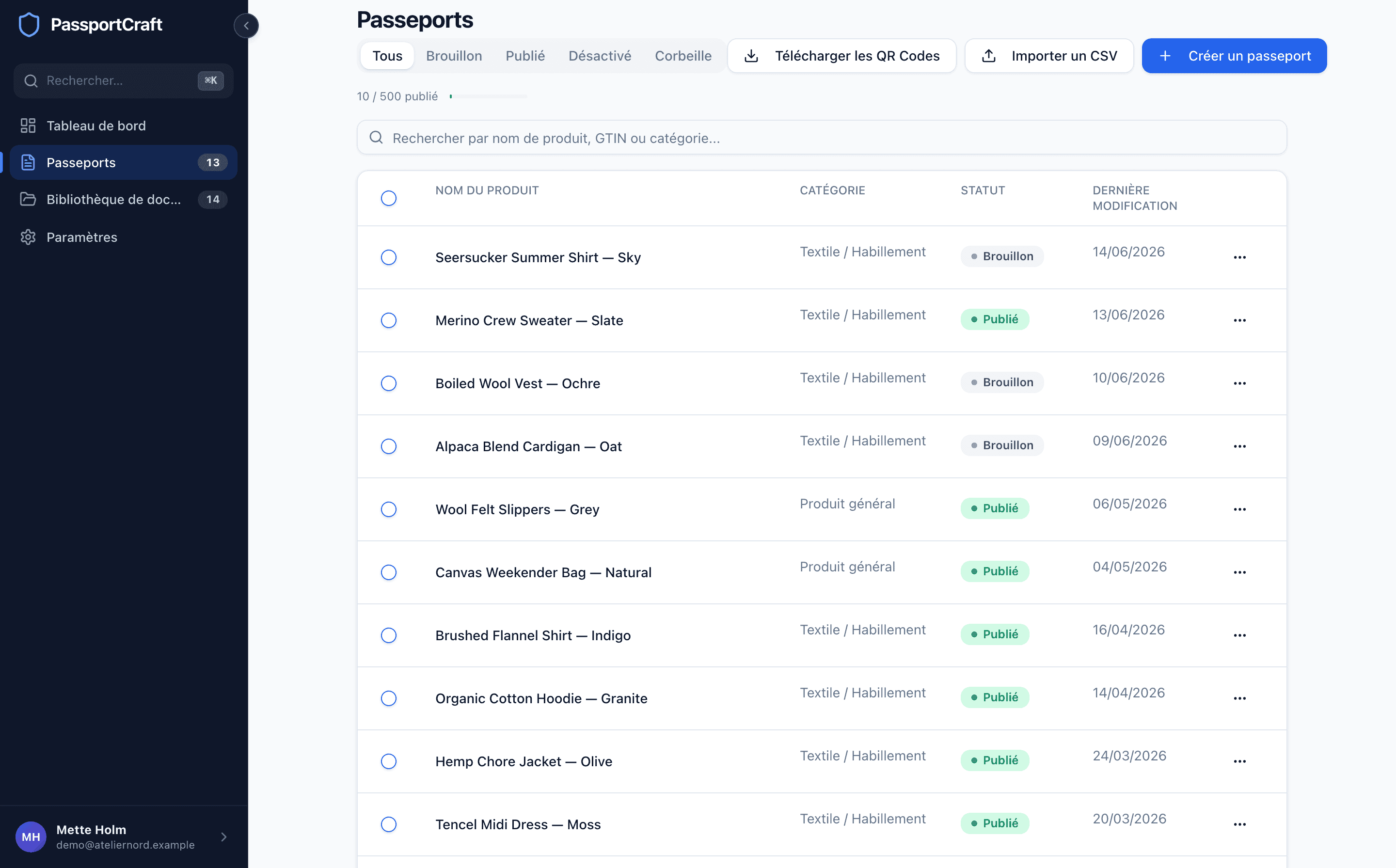
Task: Click the Brouillon status badge of Seersucker Summer Shirt
Action: point(1001,256)
